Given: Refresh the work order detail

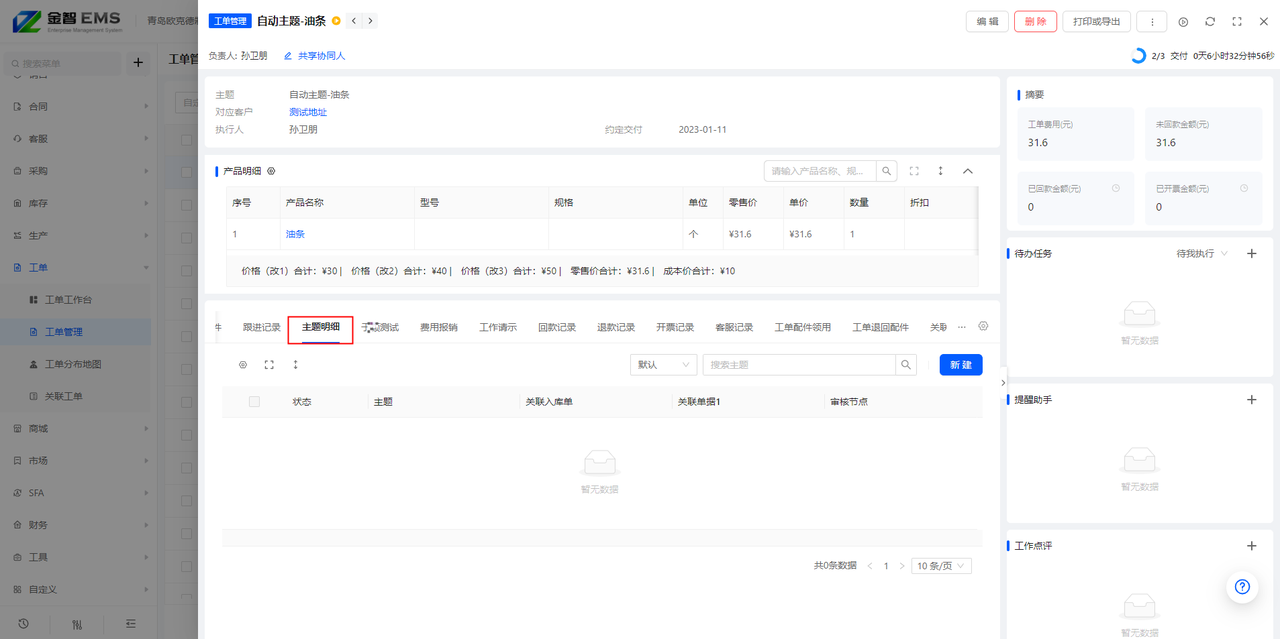Looking at the screenshot, I should click(1210, 22).
